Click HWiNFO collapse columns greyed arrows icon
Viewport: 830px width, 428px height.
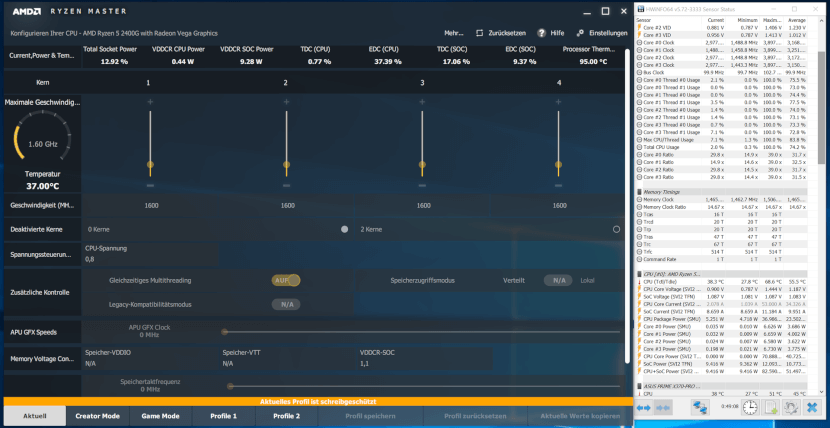pyautogui.click(x=663, y=407)
